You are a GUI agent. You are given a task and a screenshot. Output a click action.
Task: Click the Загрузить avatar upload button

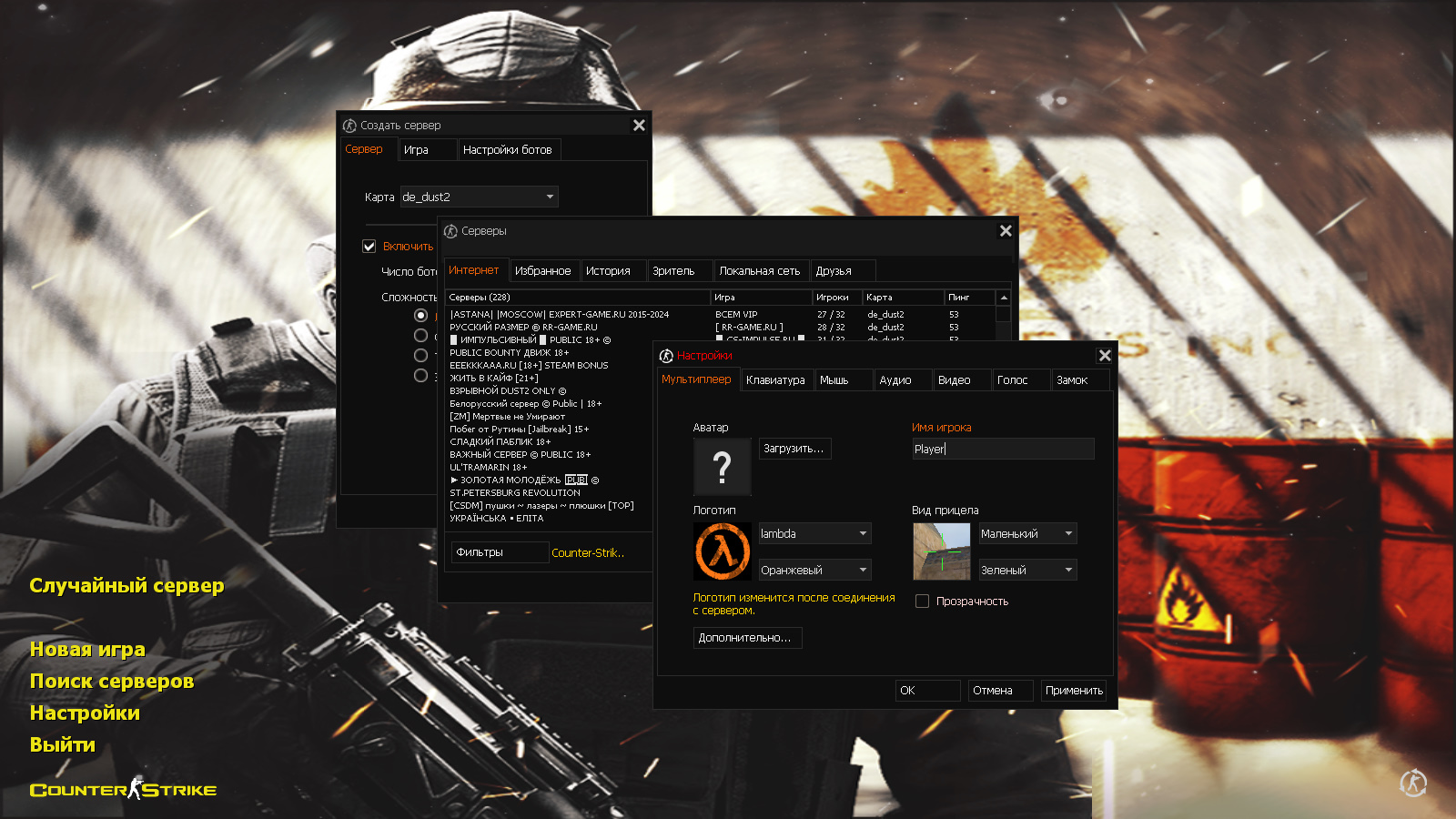tap(794, 449)
